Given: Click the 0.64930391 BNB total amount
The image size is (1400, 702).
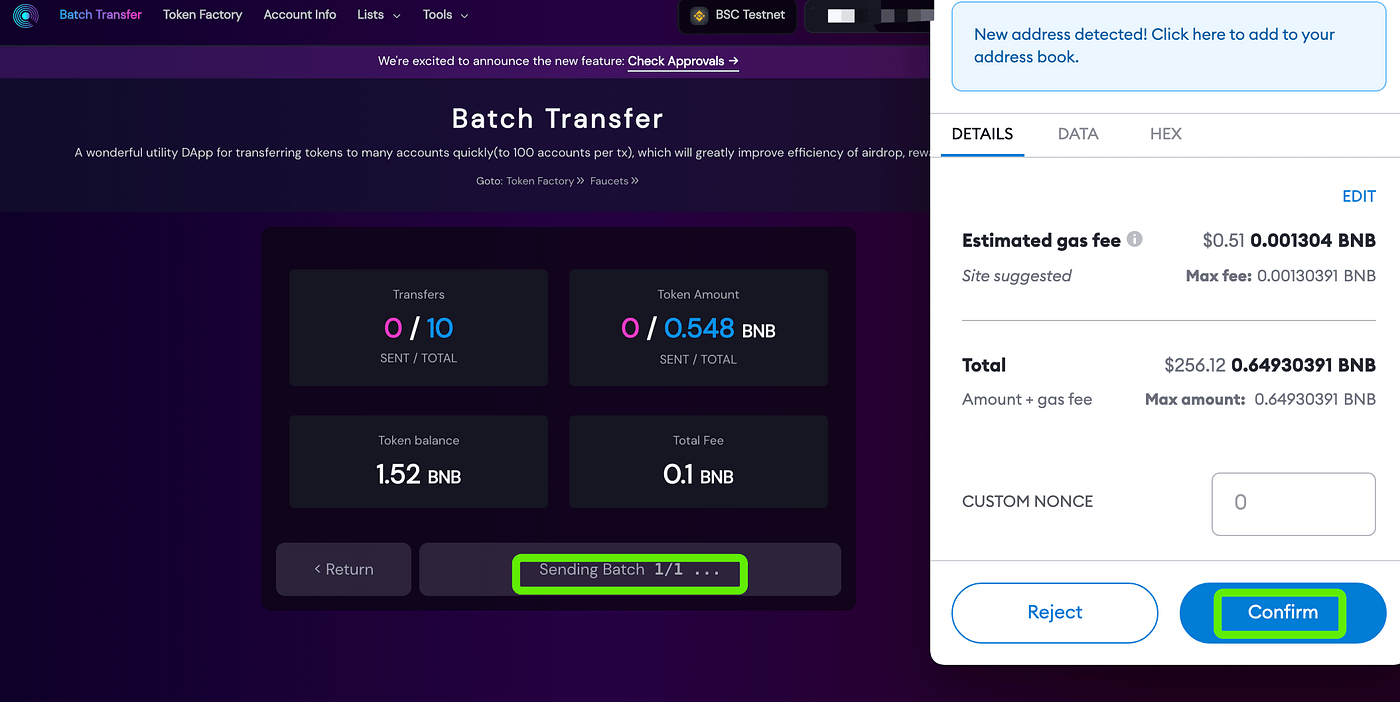Looking at the screenshot, I should [1304, 365].
